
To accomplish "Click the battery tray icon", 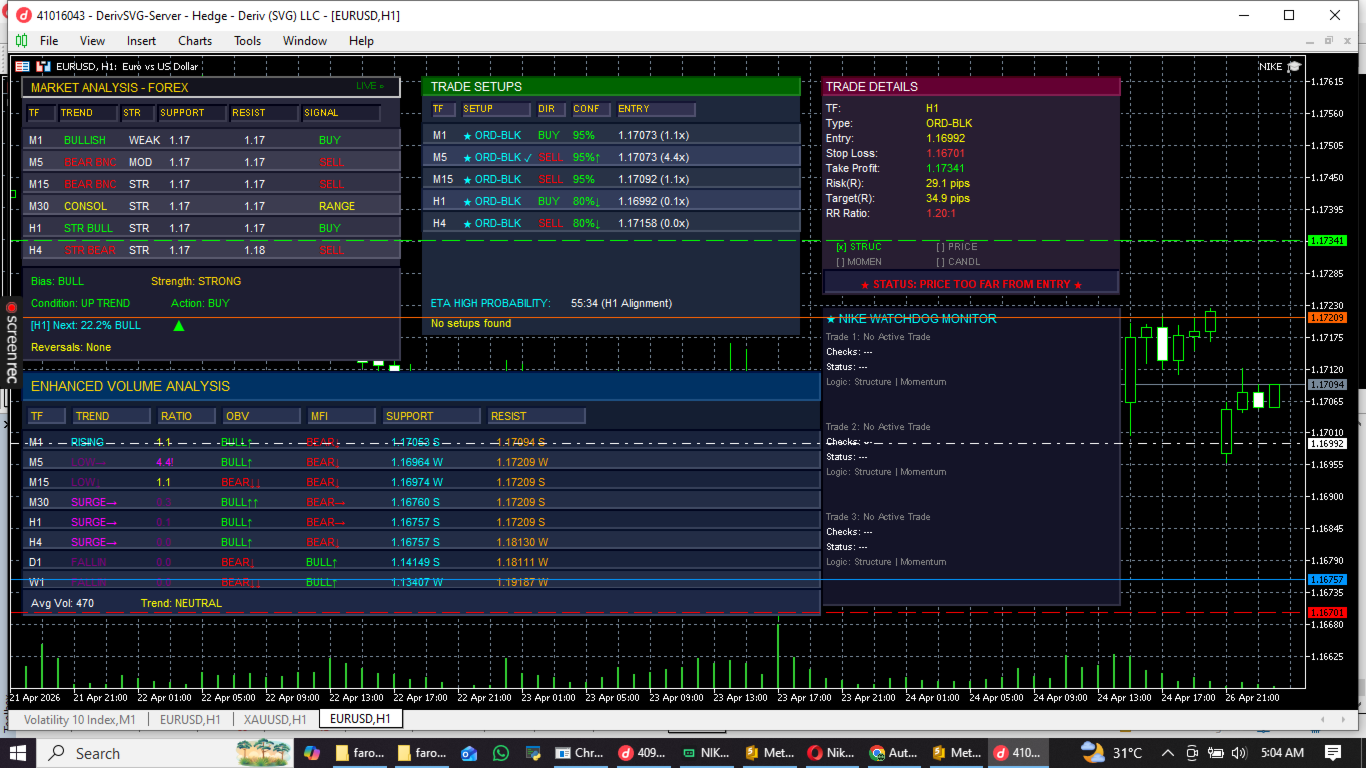I will click(x=1215, y=753).
